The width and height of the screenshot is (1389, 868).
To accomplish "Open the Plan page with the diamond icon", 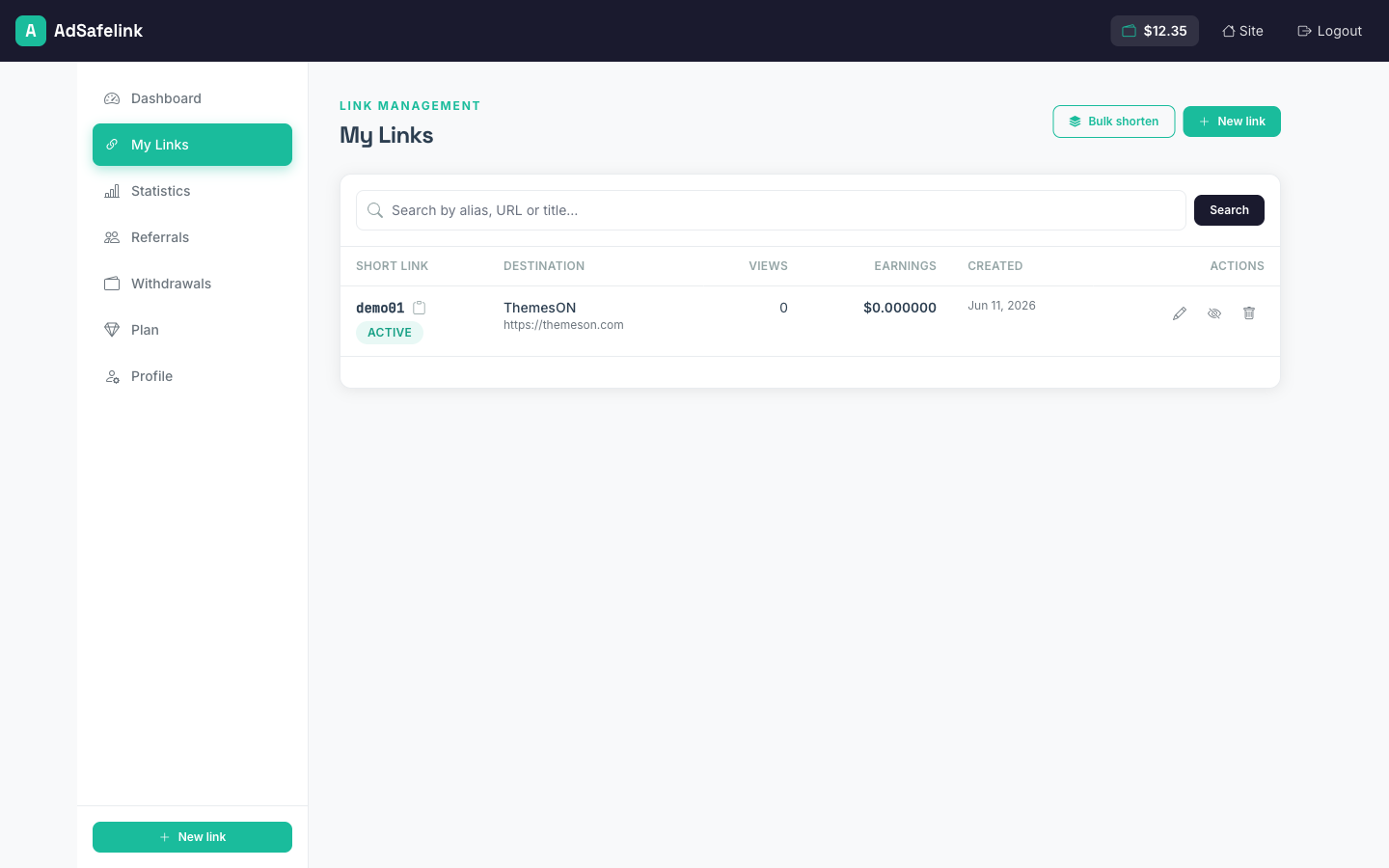I will [x=192, y=330].
